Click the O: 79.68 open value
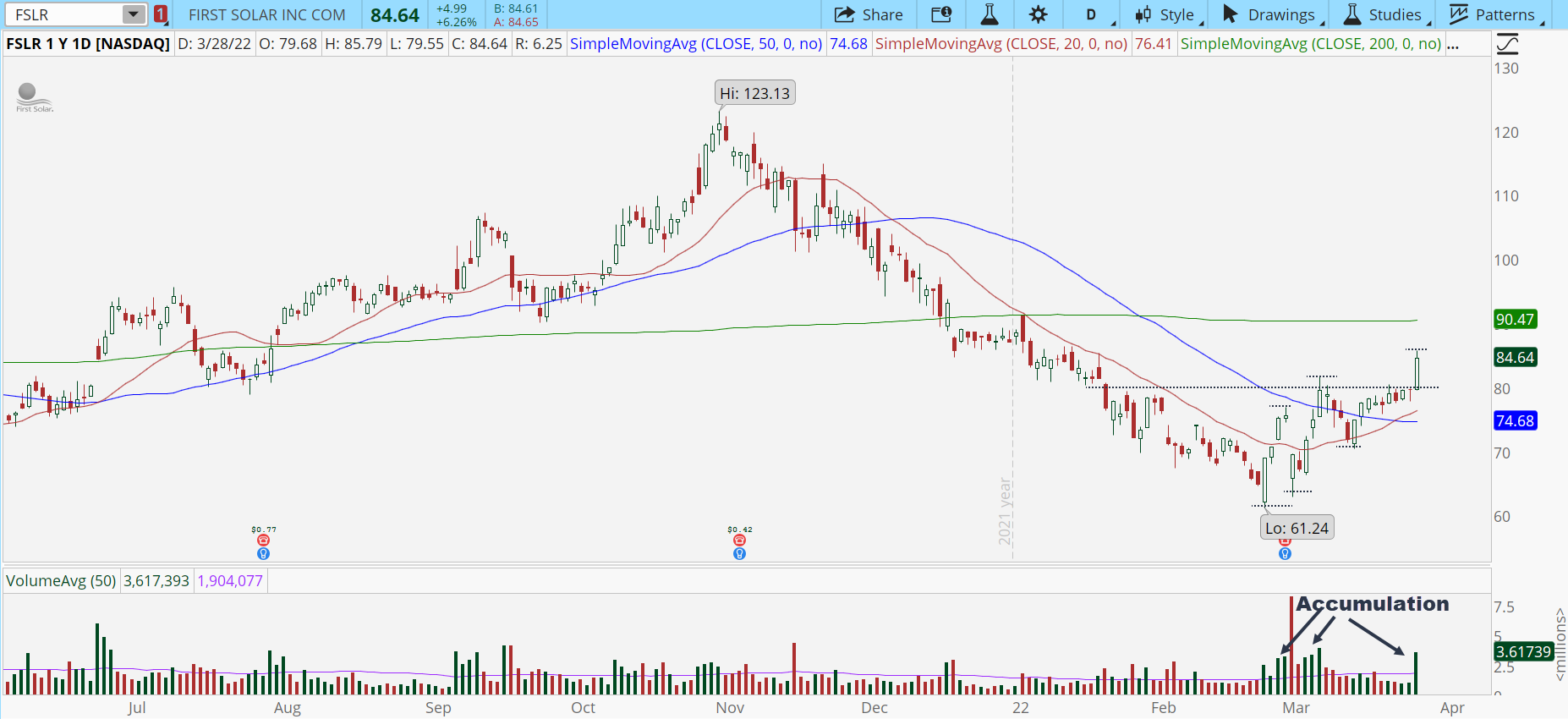This screenshot has width=1568, height=719. tap(288, 44)
